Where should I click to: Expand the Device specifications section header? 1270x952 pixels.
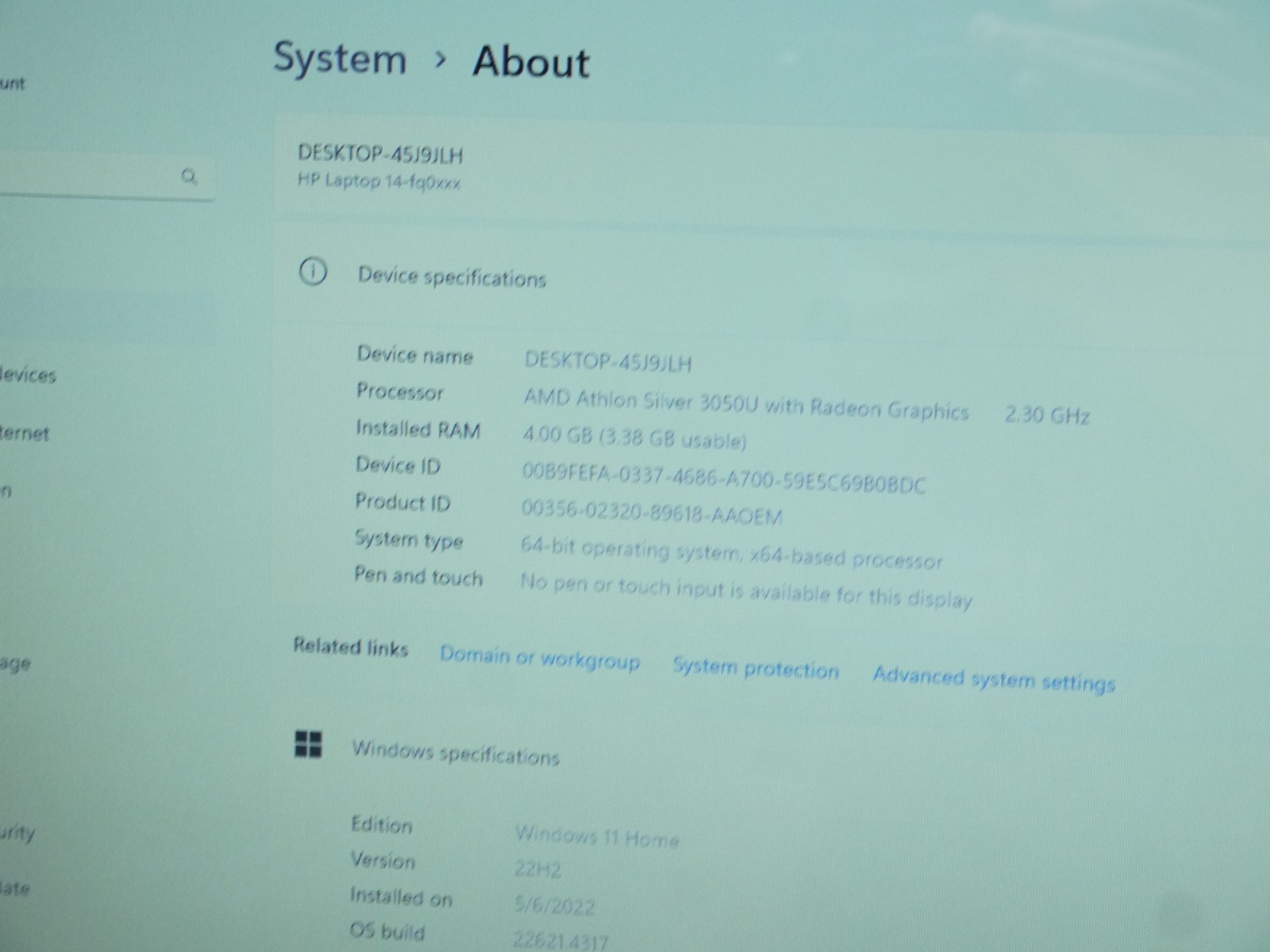pos(452,277)
